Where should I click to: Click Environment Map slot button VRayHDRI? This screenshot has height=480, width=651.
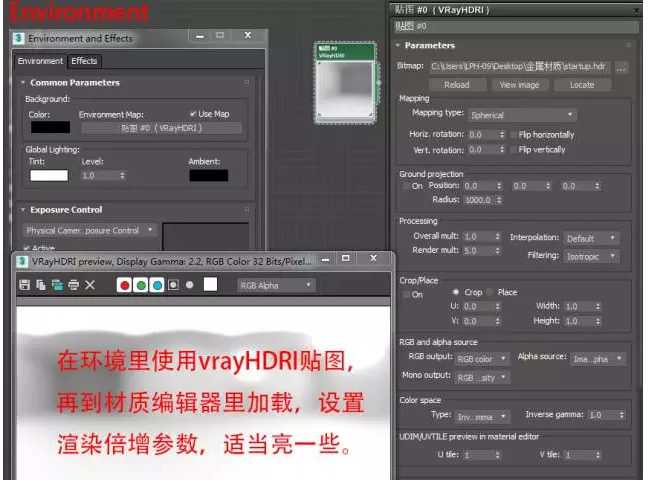tap(162, 128)
